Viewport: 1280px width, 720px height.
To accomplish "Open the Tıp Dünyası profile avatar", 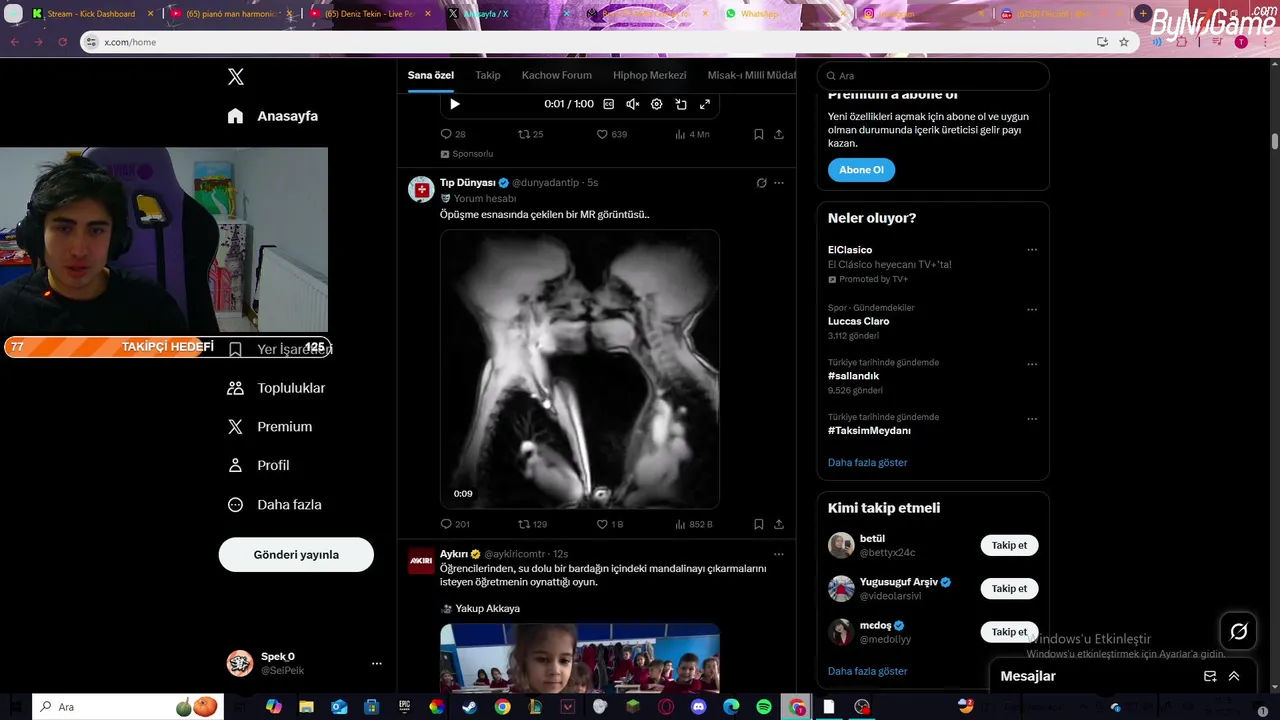I will coord(421,189).
